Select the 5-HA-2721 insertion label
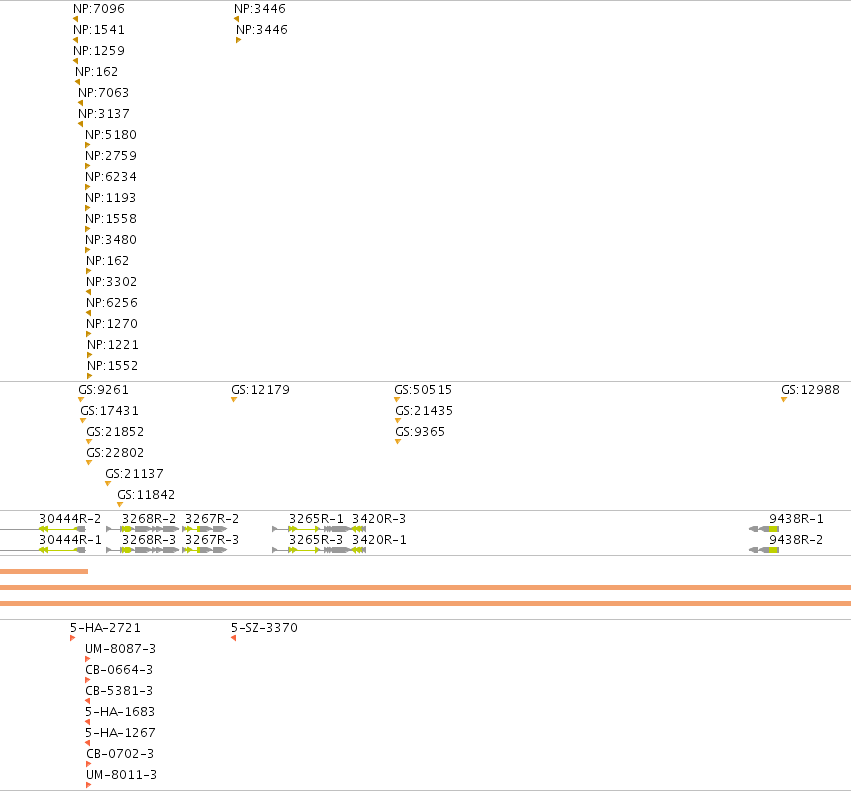Viewport: 851px width, 791px height. tap(105, 628)
